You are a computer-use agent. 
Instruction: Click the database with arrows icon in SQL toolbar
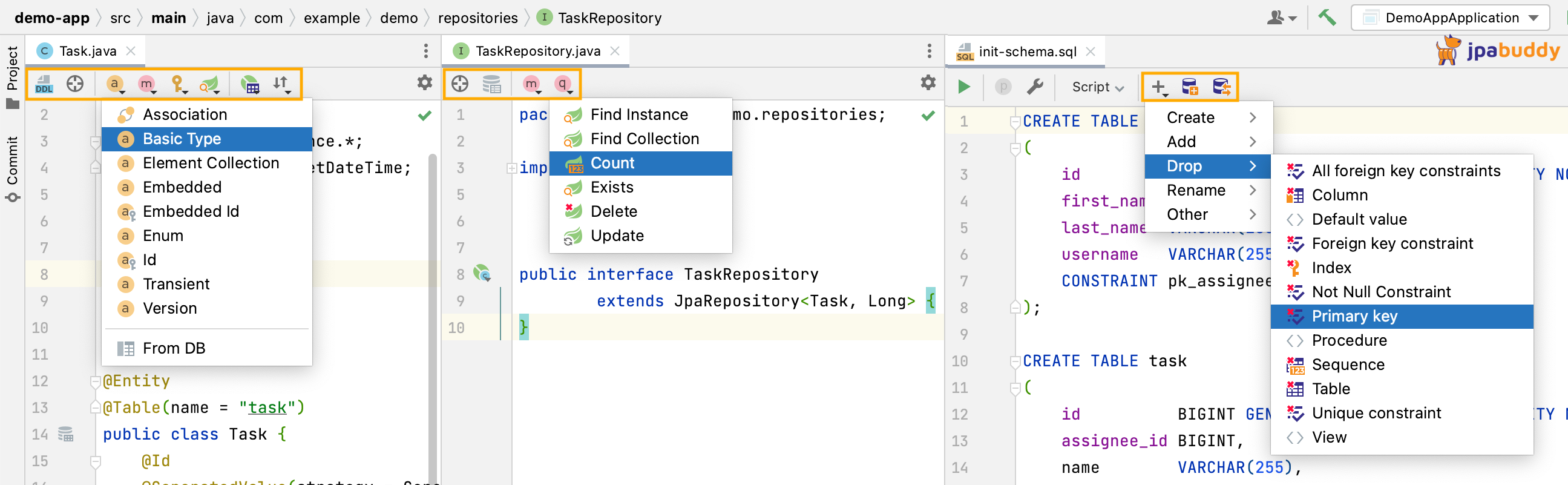click(x=1221, y=87)
